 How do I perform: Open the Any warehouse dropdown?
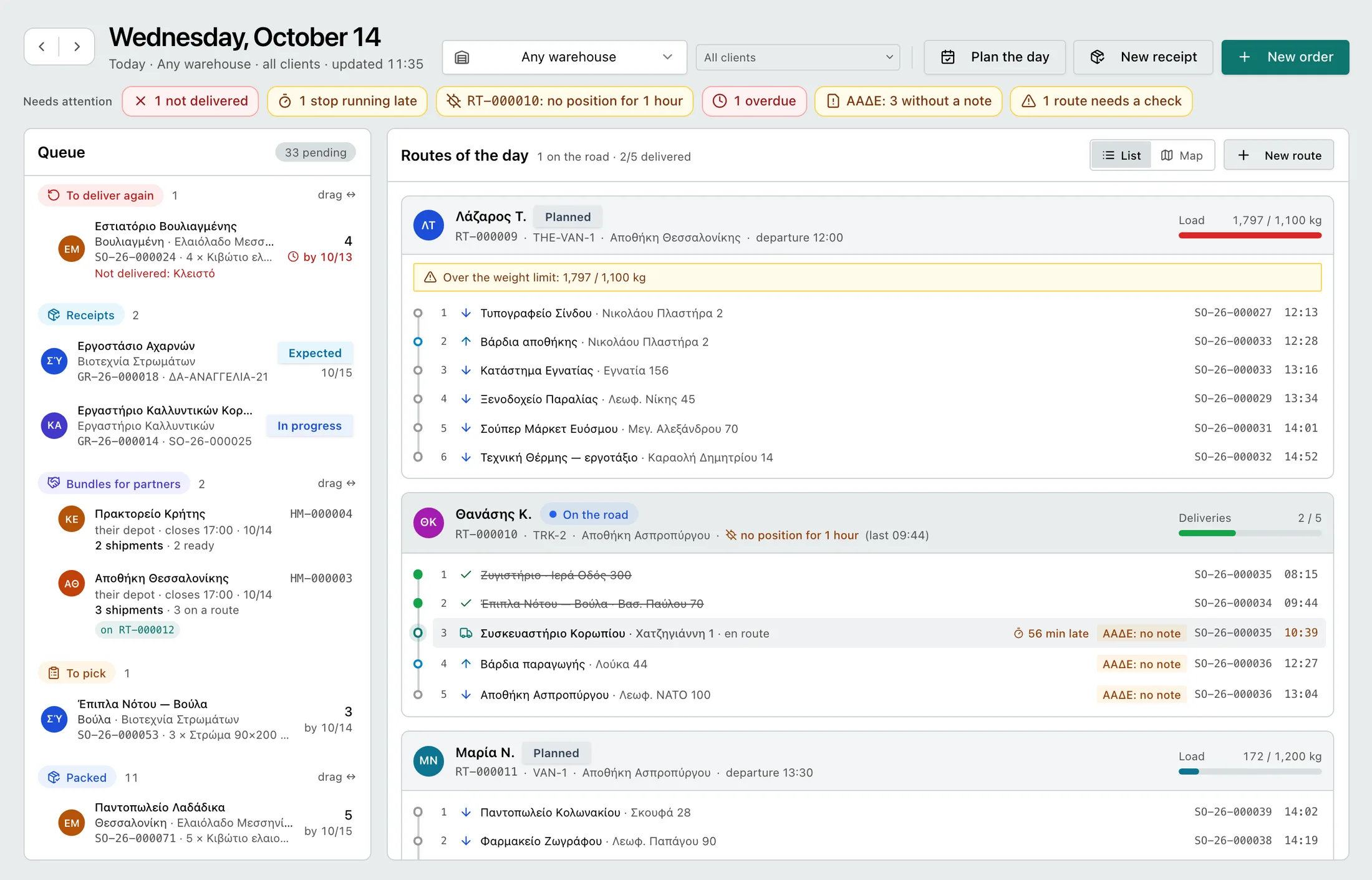pyautogui.click(x=565, y=57)
